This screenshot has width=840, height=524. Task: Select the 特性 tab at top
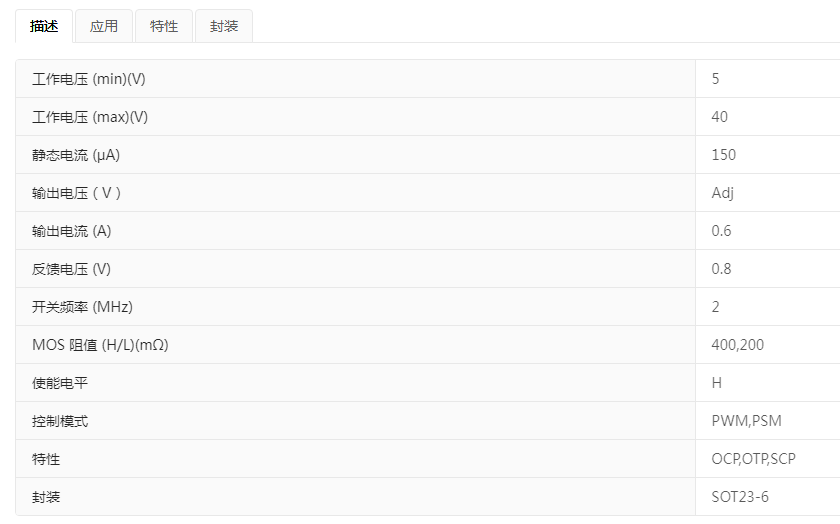pyautogui.click(x=164, y=27)
